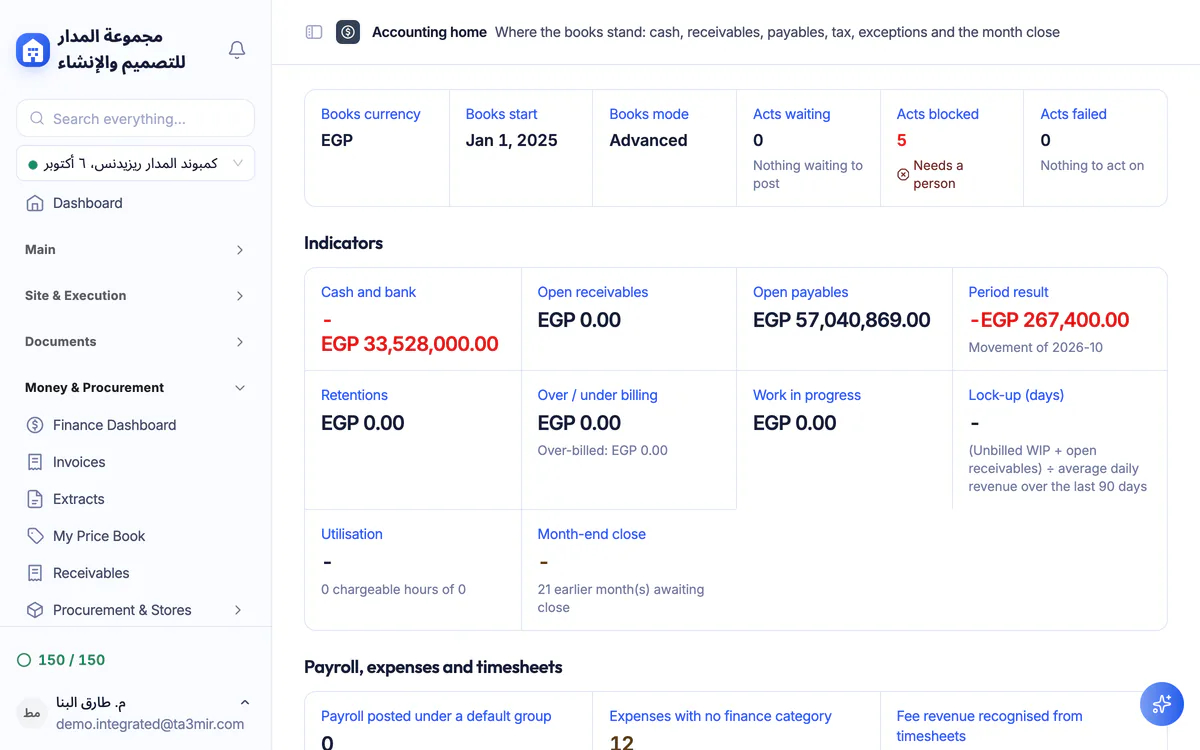Open the Cash and bank indicator

(x=368, y=292)
